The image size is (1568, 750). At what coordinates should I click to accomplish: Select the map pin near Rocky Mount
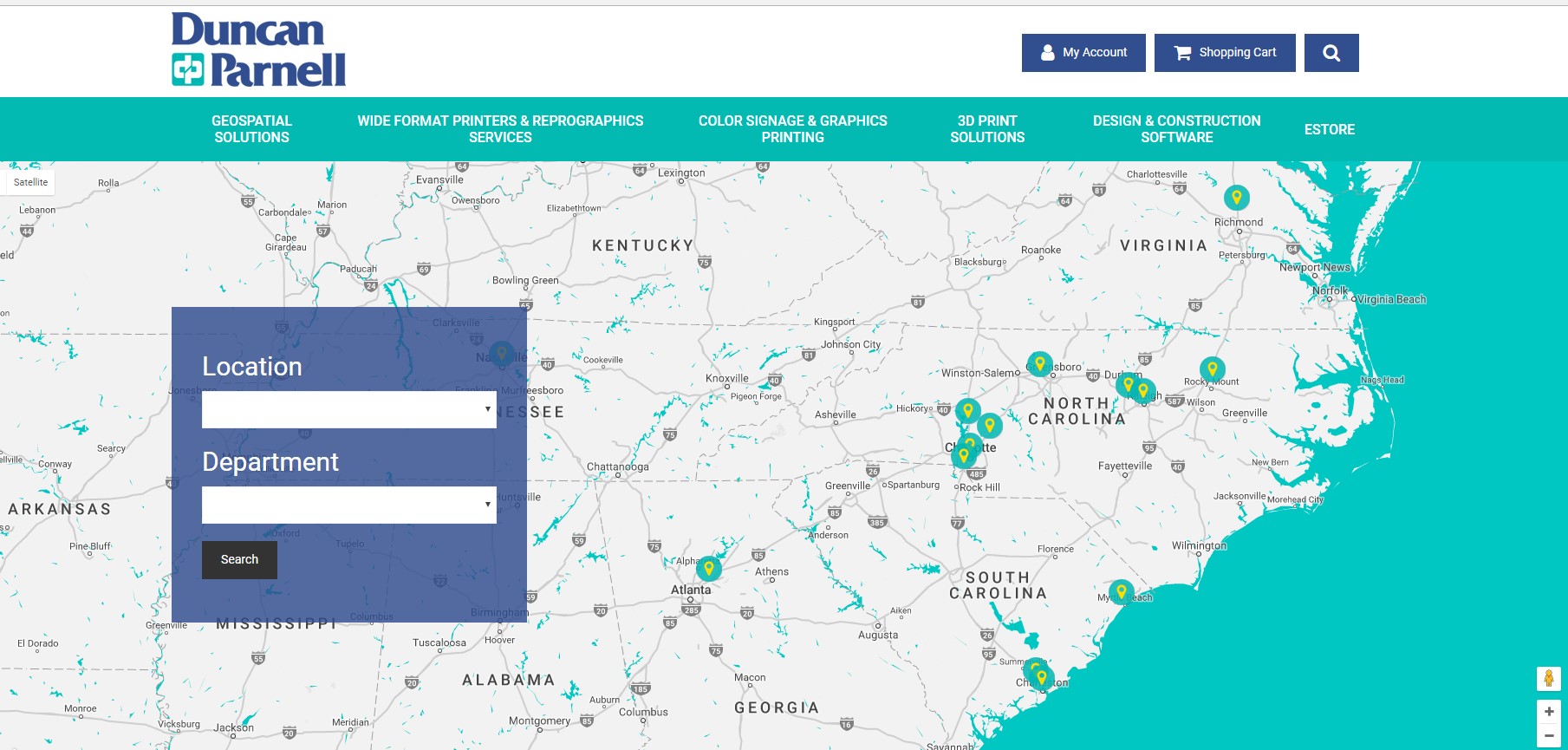pyautogui.click(x=1213, y=369)
